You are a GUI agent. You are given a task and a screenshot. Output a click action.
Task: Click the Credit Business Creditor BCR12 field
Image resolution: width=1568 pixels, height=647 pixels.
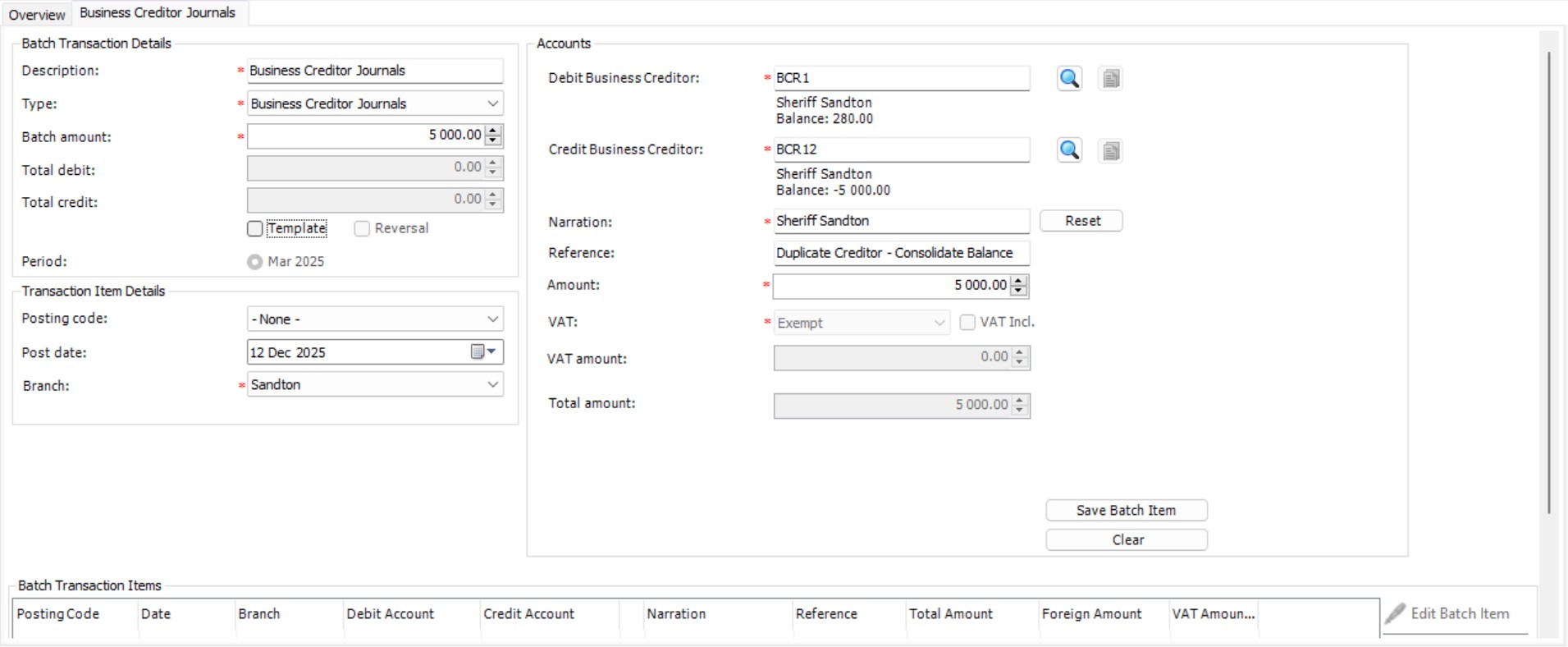coord(901,149)
